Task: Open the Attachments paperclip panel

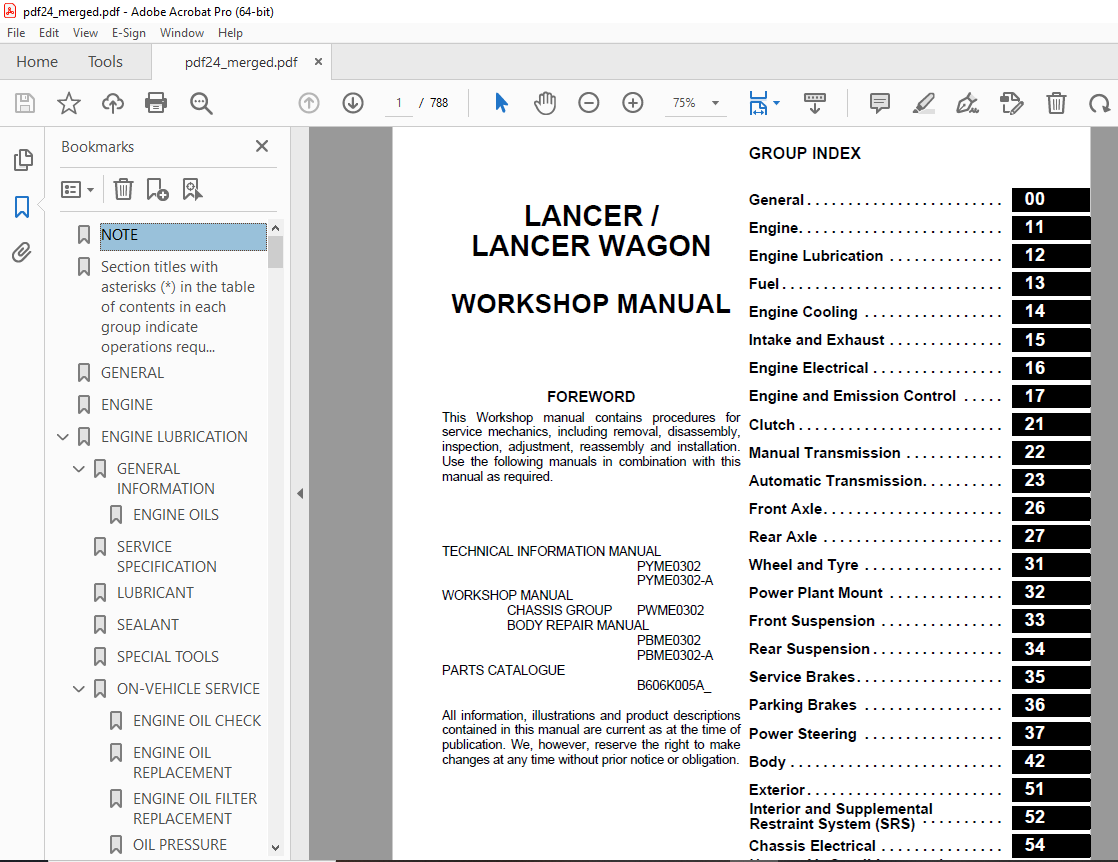Action: (22, 252)
